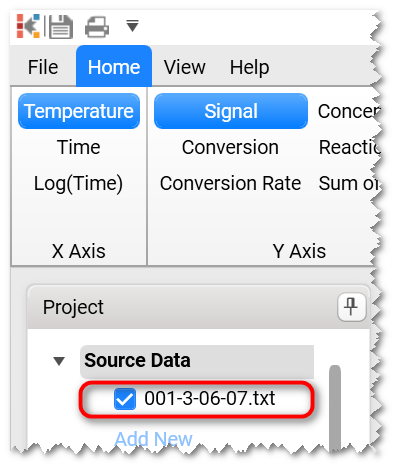
Task: Select Temperature for the X axis
Action: [x=79, y=111]
